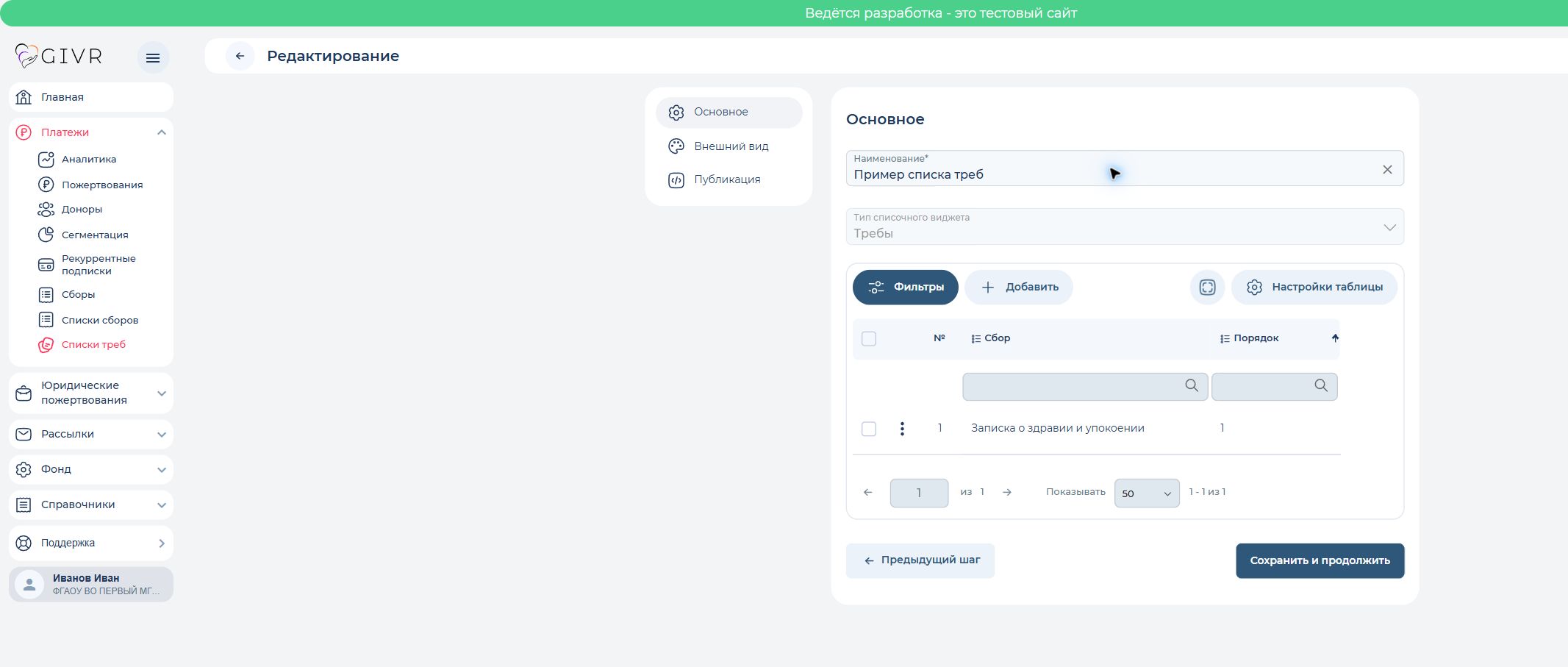Click Предыдущий шаг button
Viewport: 1568px width, 667px height.
click(x=920, y=561)
